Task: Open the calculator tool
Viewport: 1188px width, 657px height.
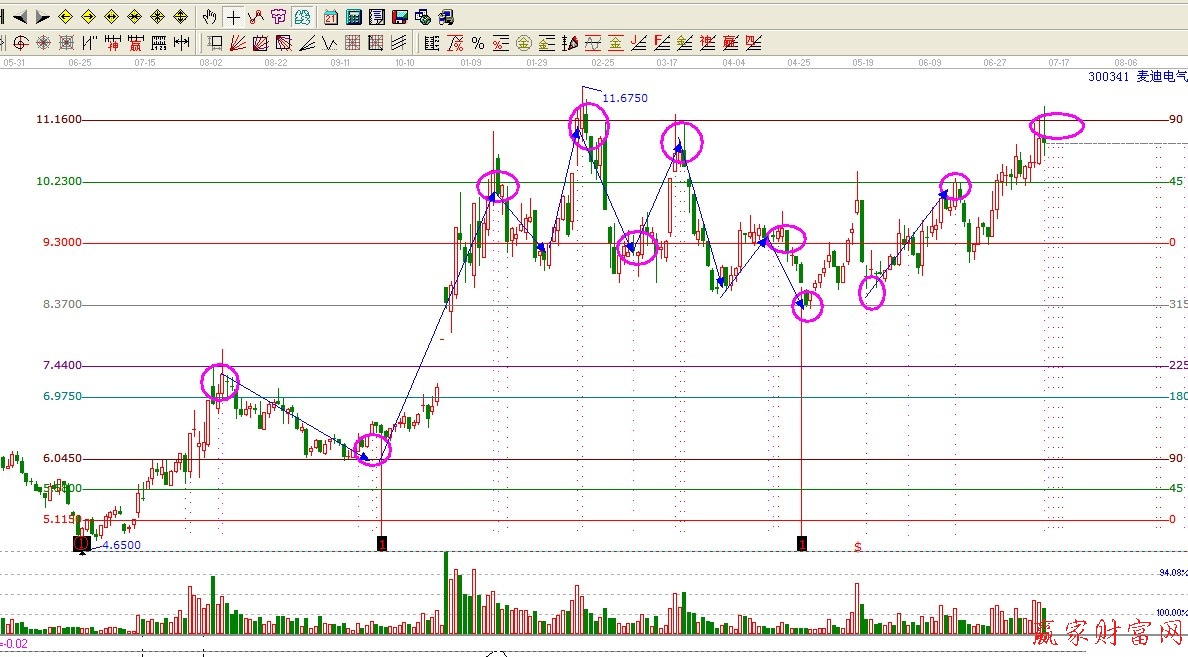Action: click(x=353, y=17)
